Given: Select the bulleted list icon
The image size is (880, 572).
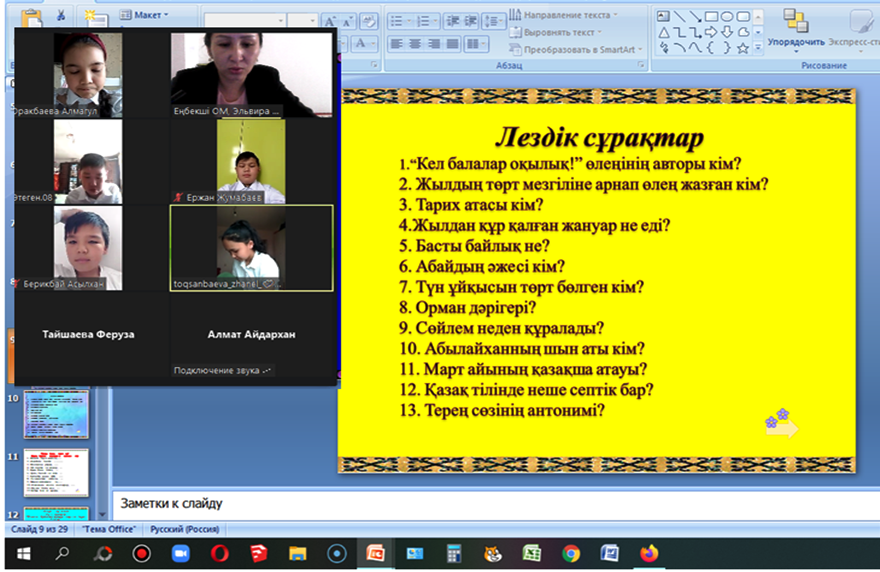Looking at the screenshot, I should [x=398, y=20].
